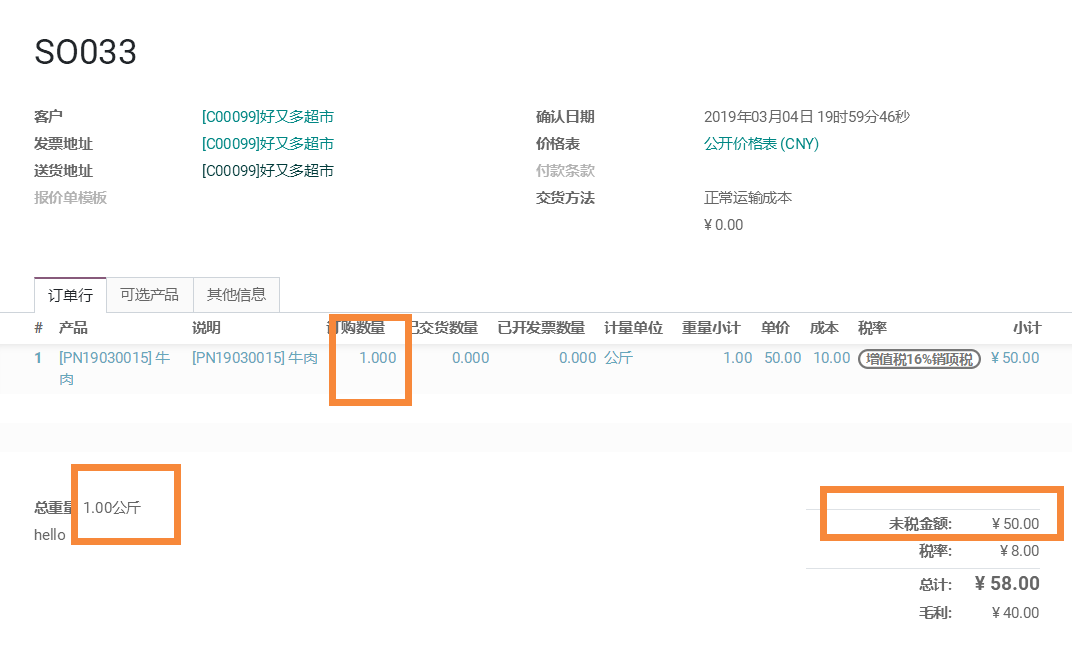Click the 报价单模板 field label
1072x646 pixels.
coord(70,198)
